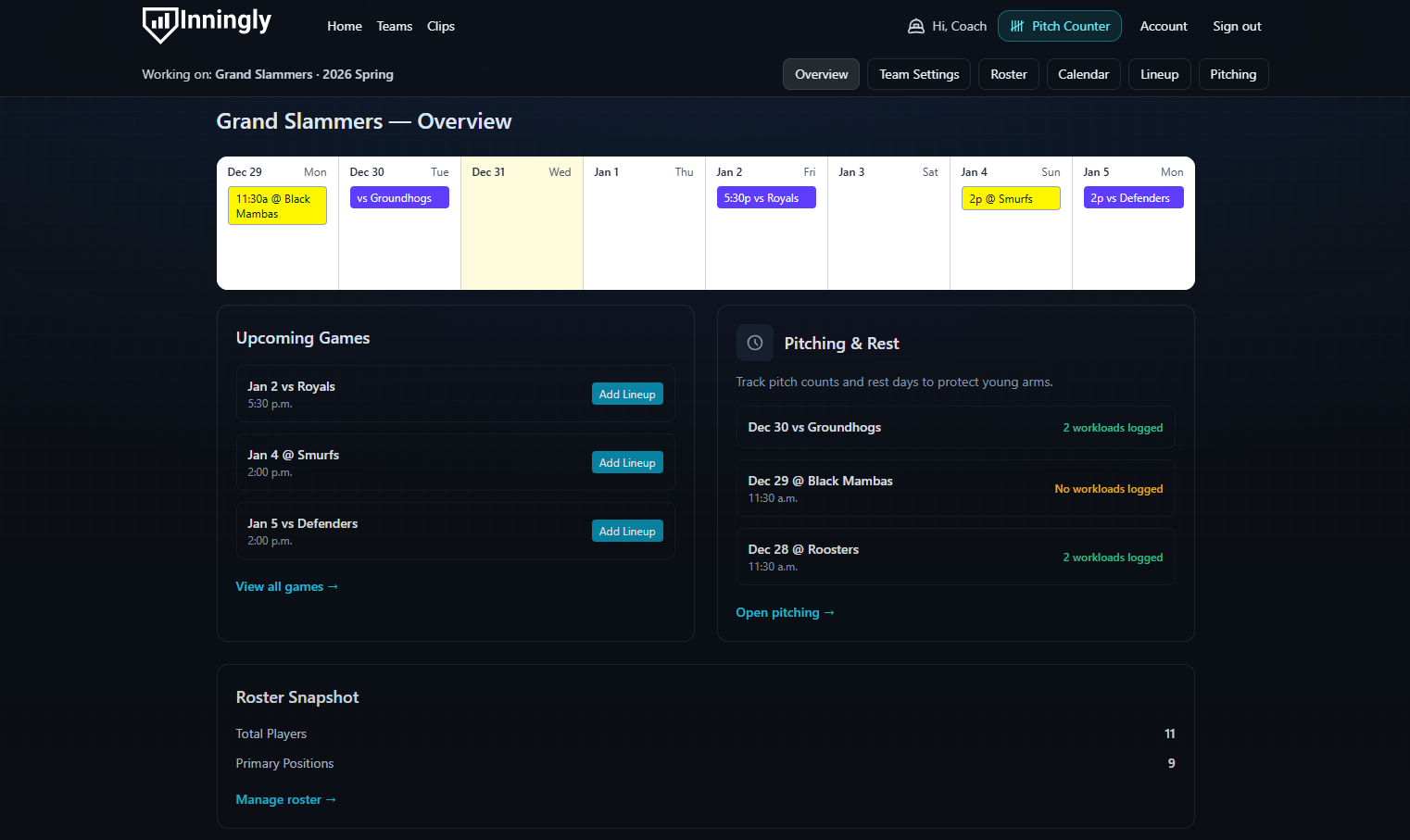Viewport: 1410px width, 840px height.
Task: Add Lineup for Jan 2 vs Royals
Action: point(627,394)
